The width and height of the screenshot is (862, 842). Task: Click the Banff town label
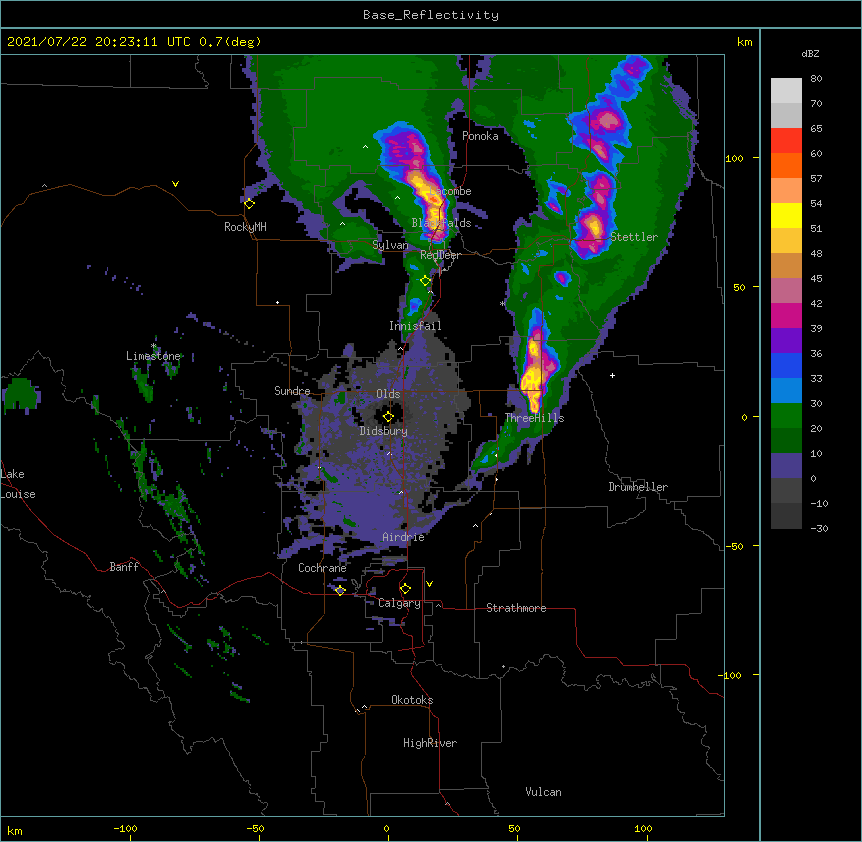tap(124, 567)
